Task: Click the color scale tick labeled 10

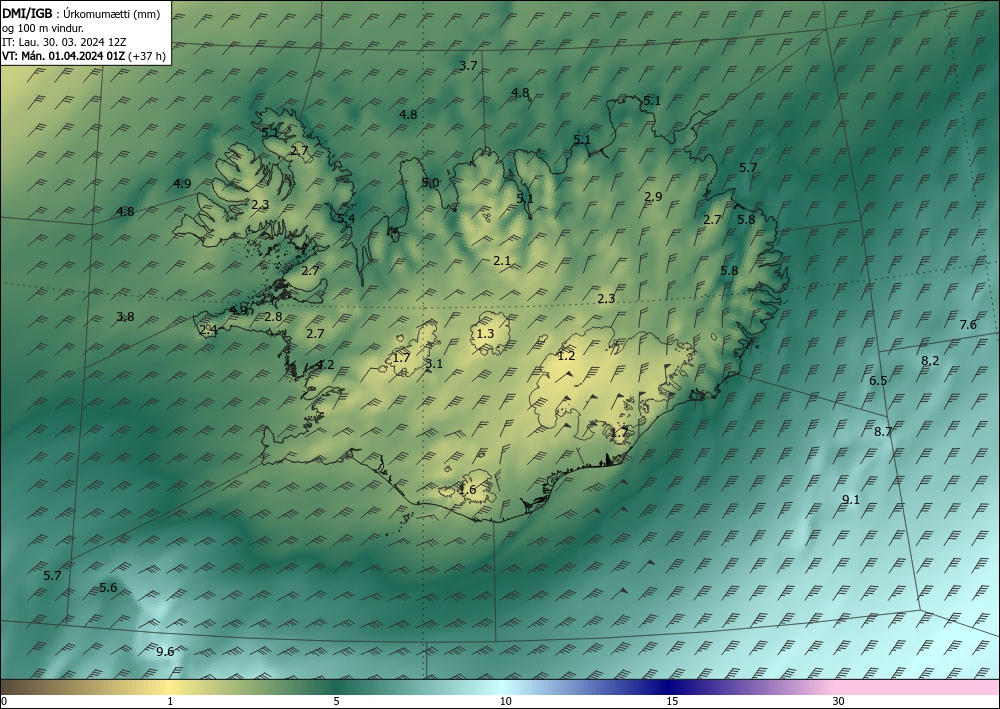Action: click(506, 701)
